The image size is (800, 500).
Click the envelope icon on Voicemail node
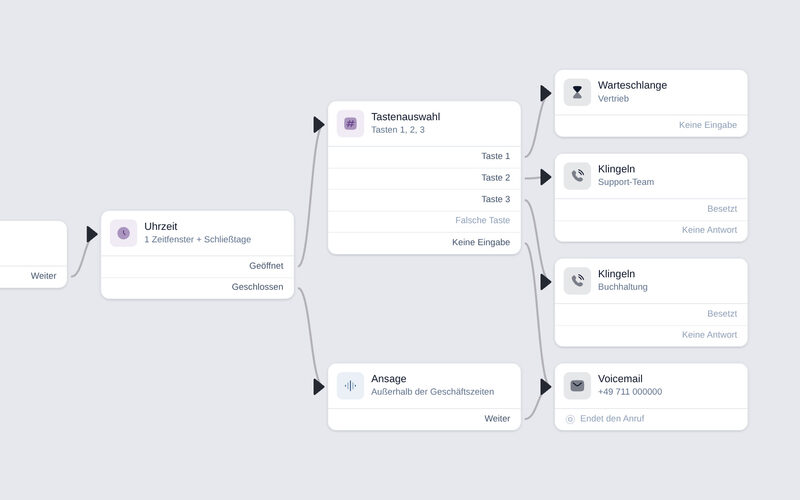pos(577,386)
